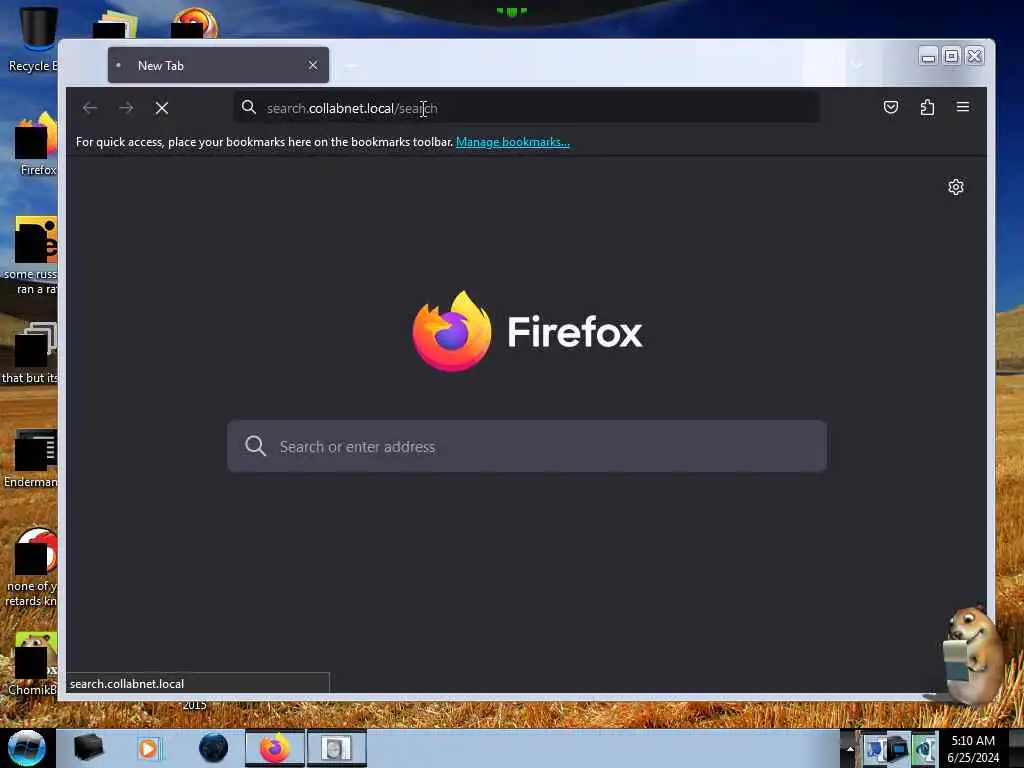Viewport: 1024px width, 768px height.
Task: Focus the Search or enter address box
Action: point(526,447)
